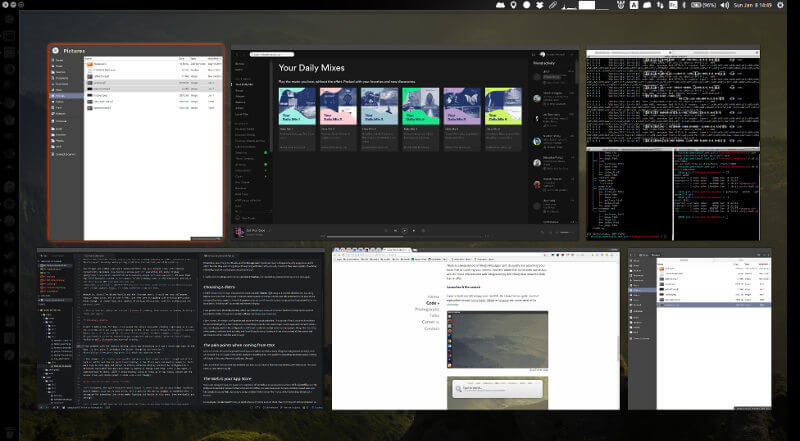Open the purple Daily Mix 5 cover
Viewport: 800px width, 441px height.
coord(462,106)
